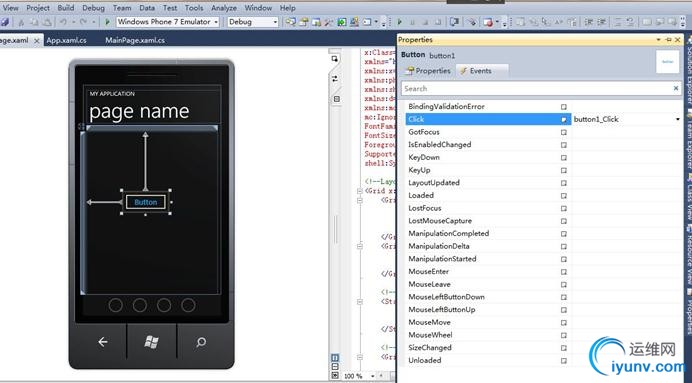Viewport: 692px width, 383px height.
Task: Switch to the Properties tab
Action: 429,71
